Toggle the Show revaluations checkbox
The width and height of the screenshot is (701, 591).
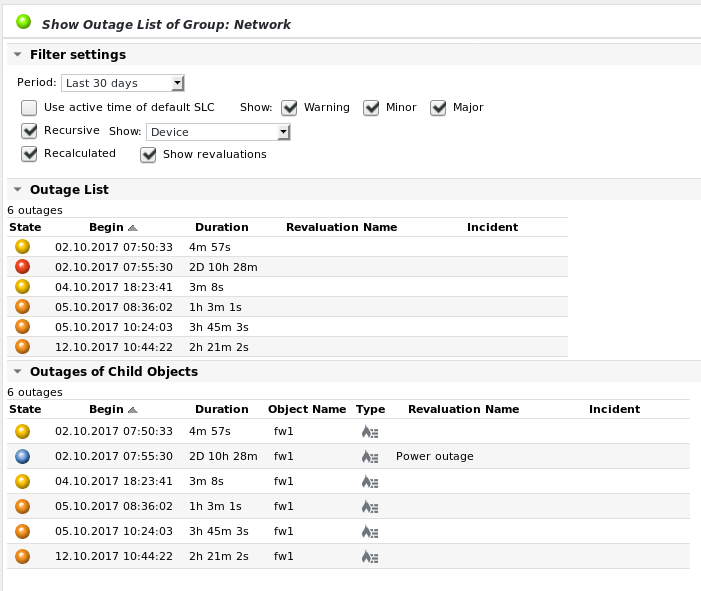point(148,155)
